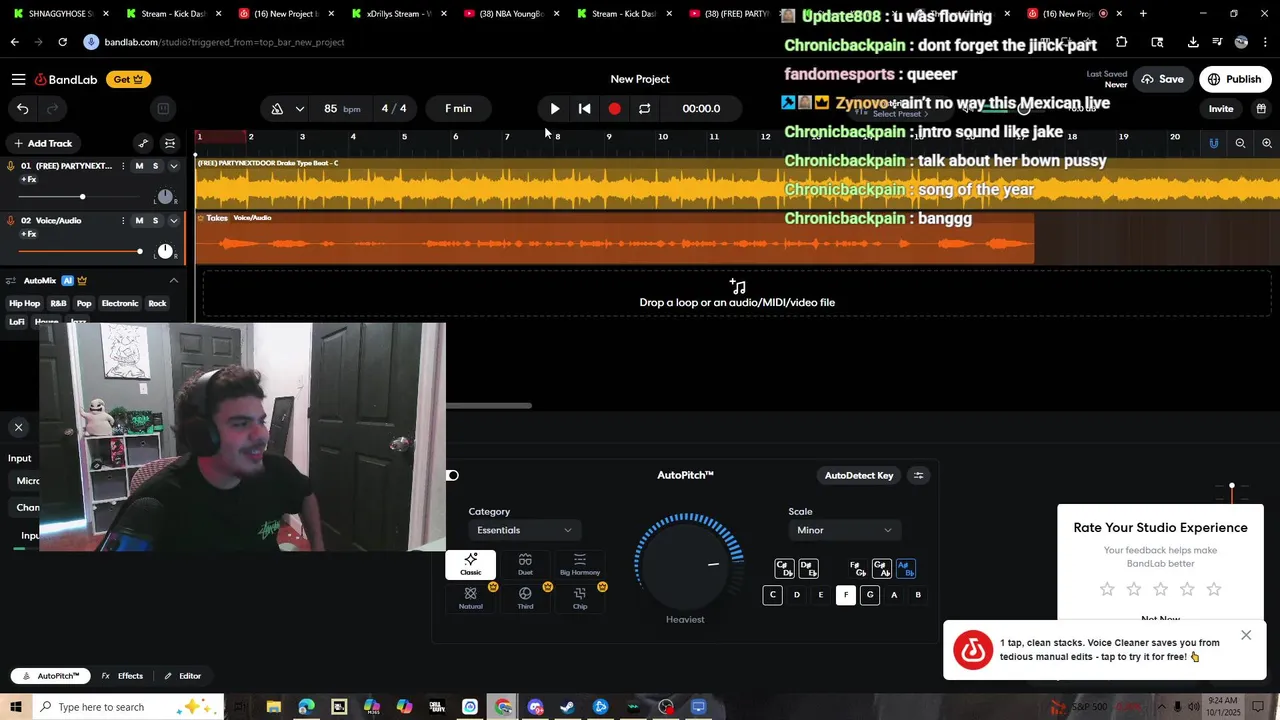Open the Windows Start menu
Screen dimensions: 1280x720
(16, 707)
